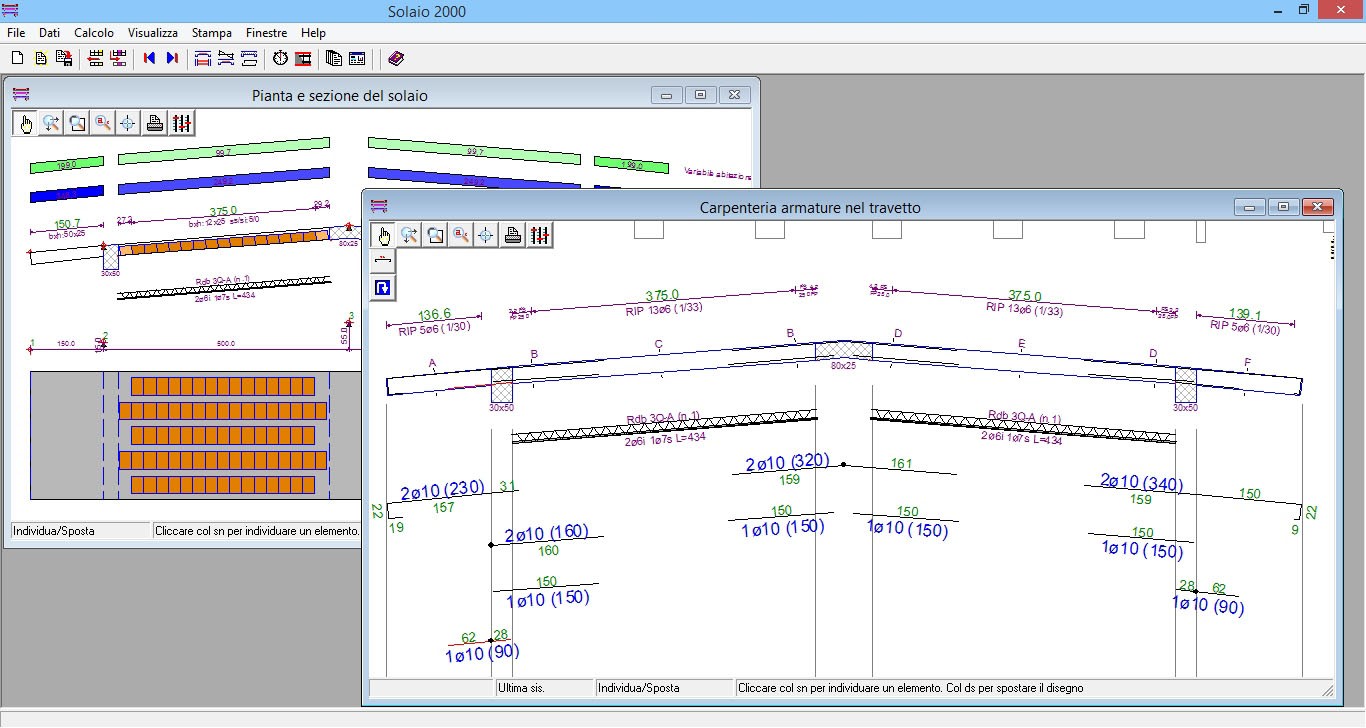
Task: Open the Stampa menu
Action: coord(212,33)
